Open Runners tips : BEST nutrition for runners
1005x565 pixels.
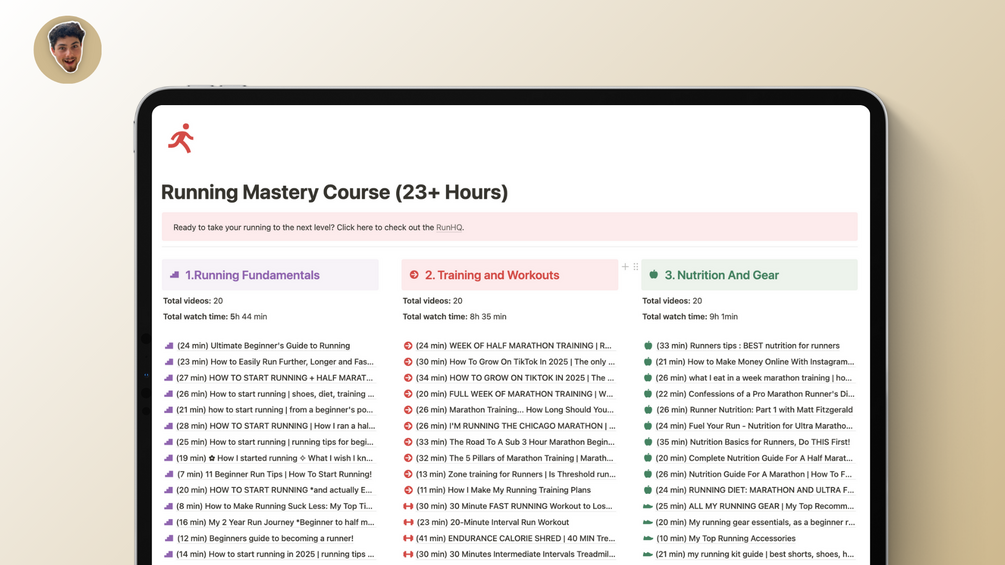click(x=748, y=346)
